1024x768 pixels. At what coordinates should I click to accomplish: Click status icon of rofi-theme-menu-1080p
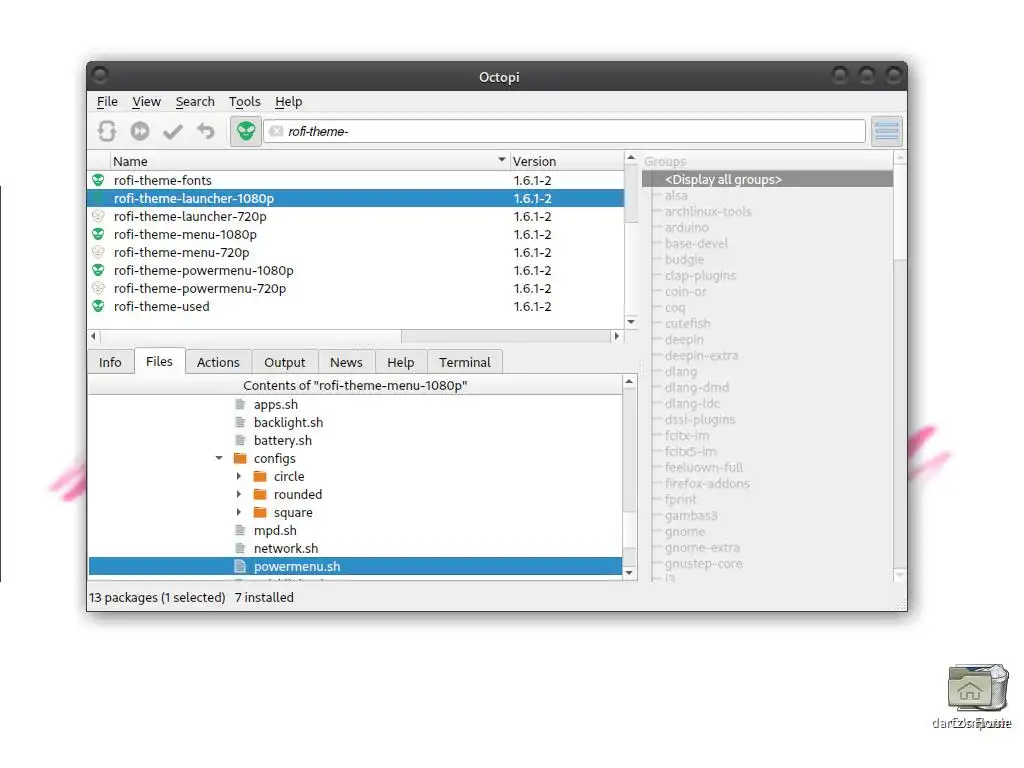coord(99,234)
